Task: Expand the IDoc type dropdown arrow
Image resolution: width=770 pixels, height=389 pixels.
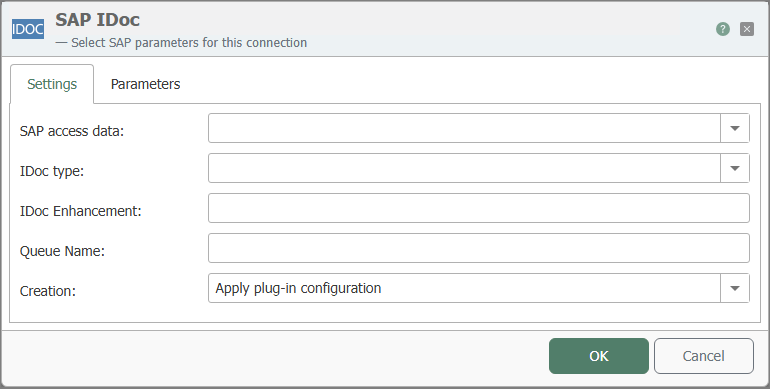Action: 735,168
